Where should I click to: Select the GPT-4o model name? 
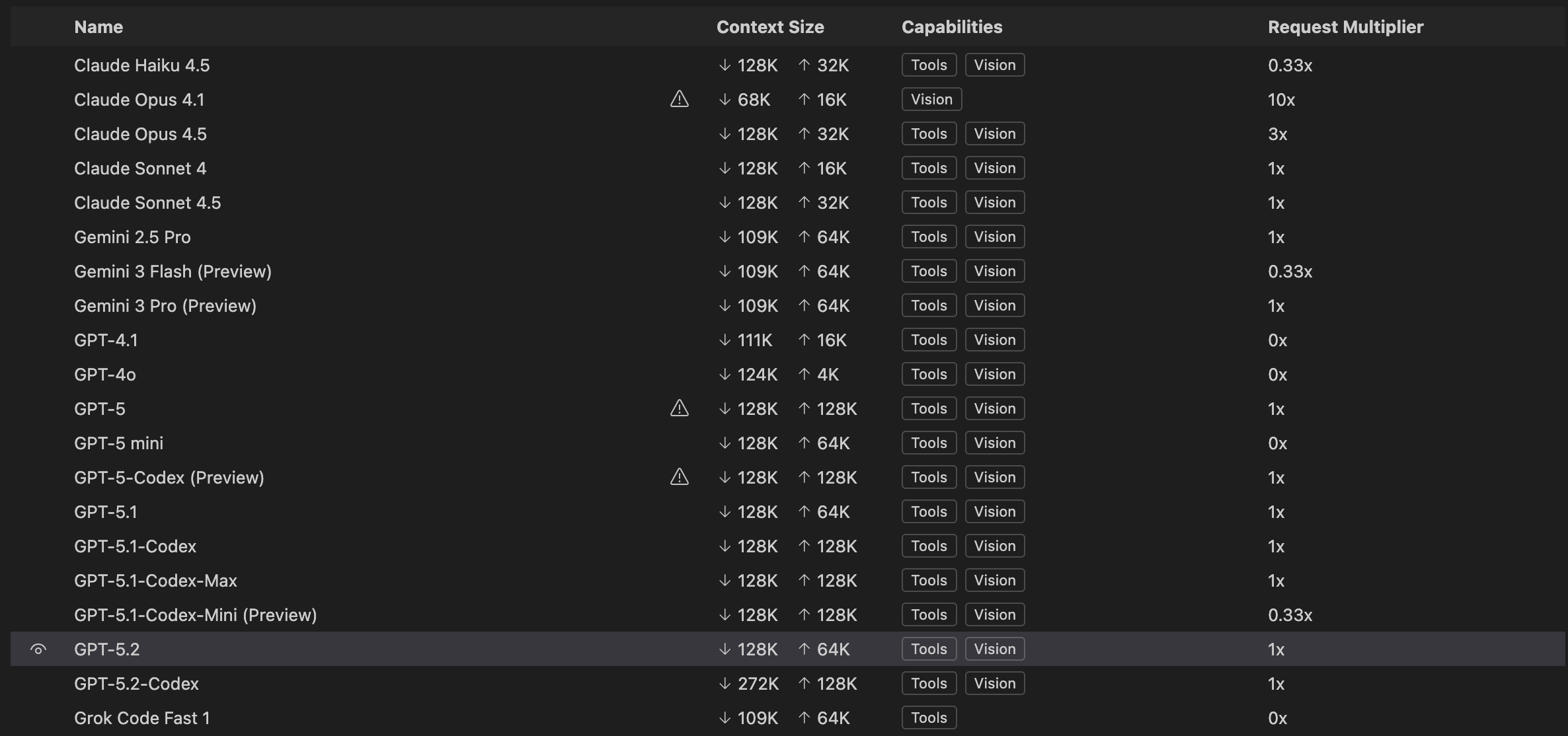pos(105,375)
